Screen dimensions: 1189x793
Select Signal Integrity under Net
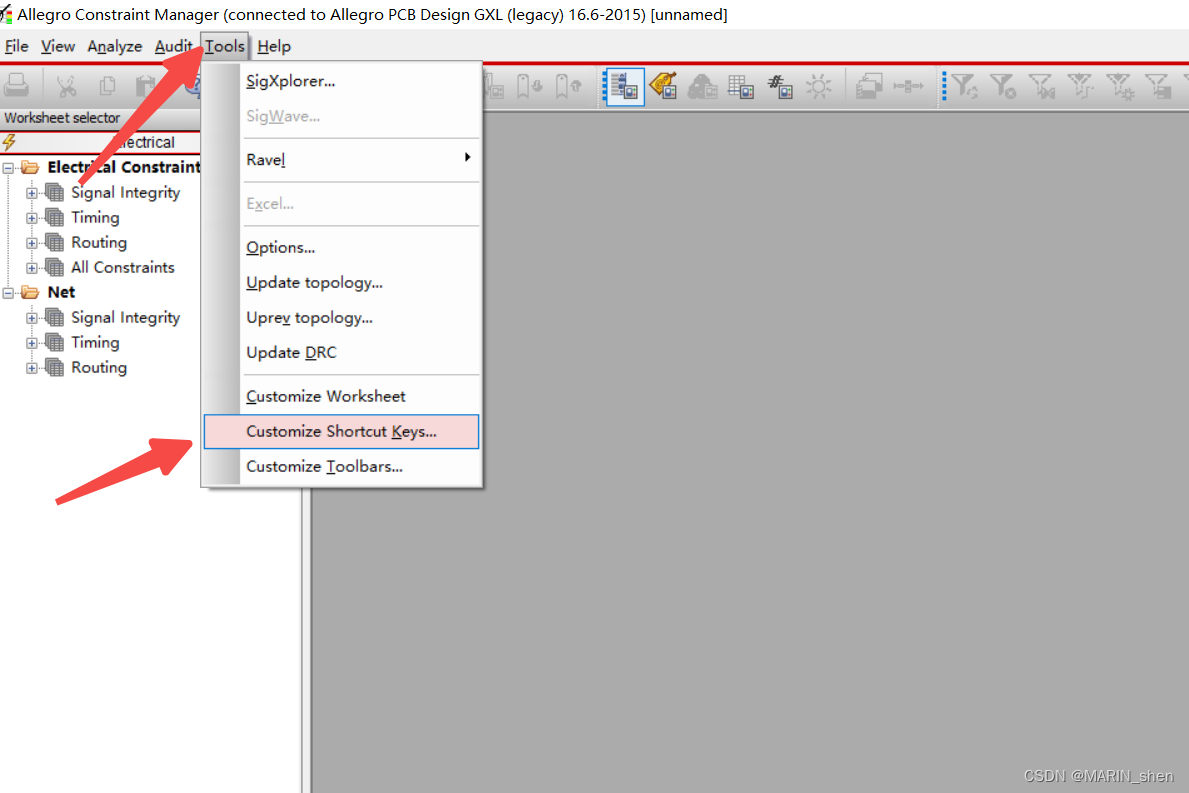tap(125, 318)
